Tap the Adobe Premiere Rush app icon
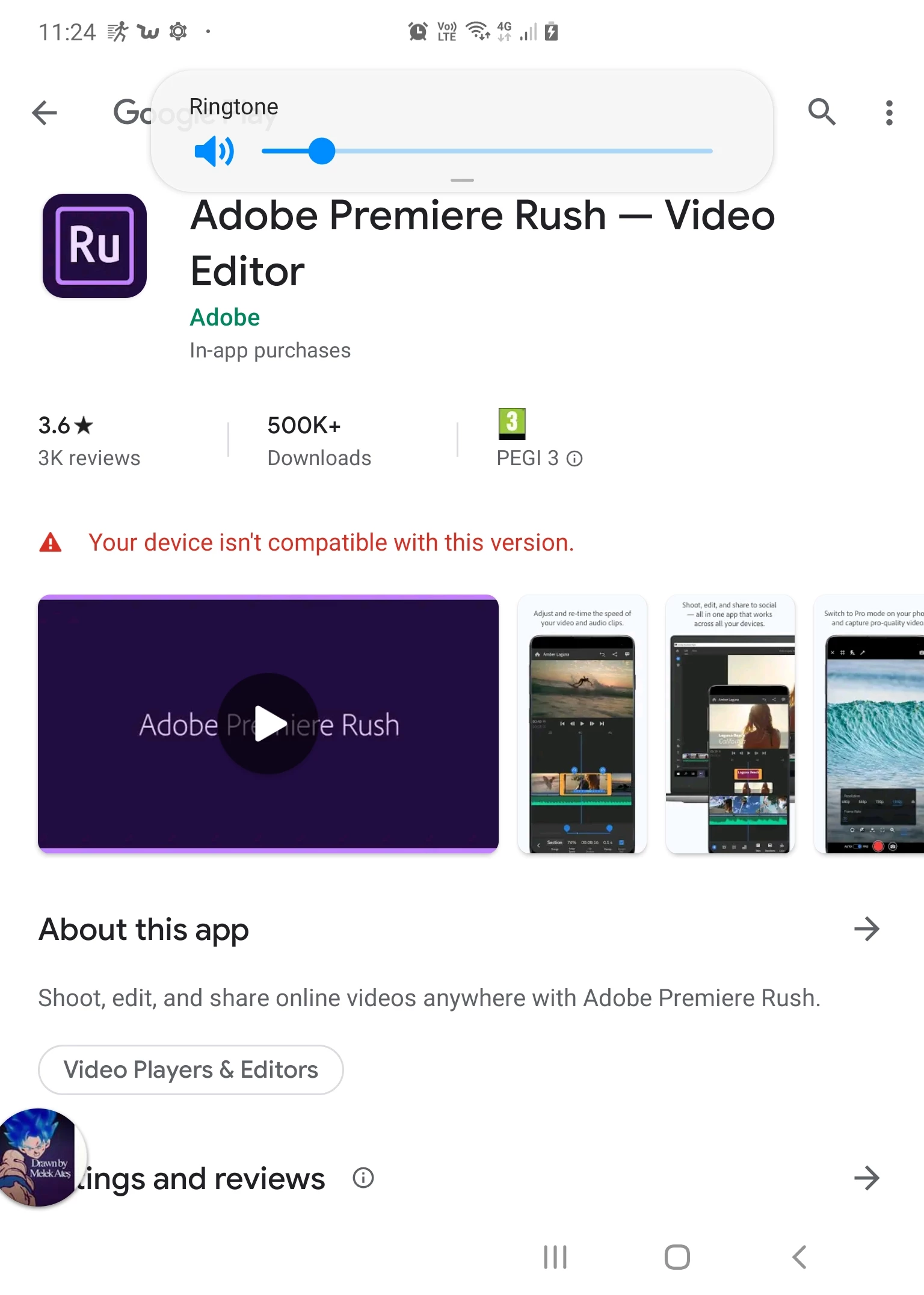This screenshot has width=924, height=1295. click(94, 246)
